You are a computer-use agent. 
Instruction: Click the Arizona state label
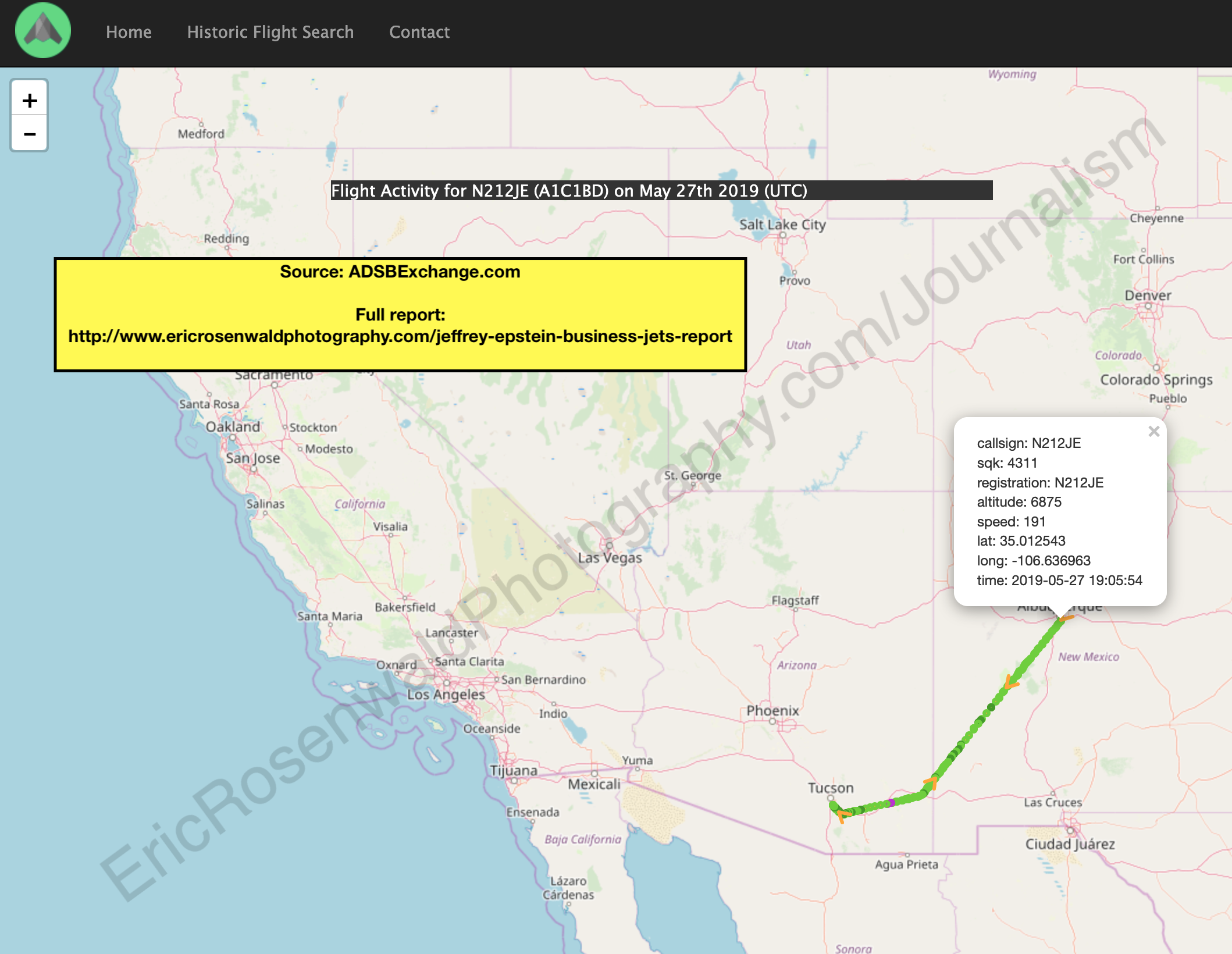pos(797,665)
